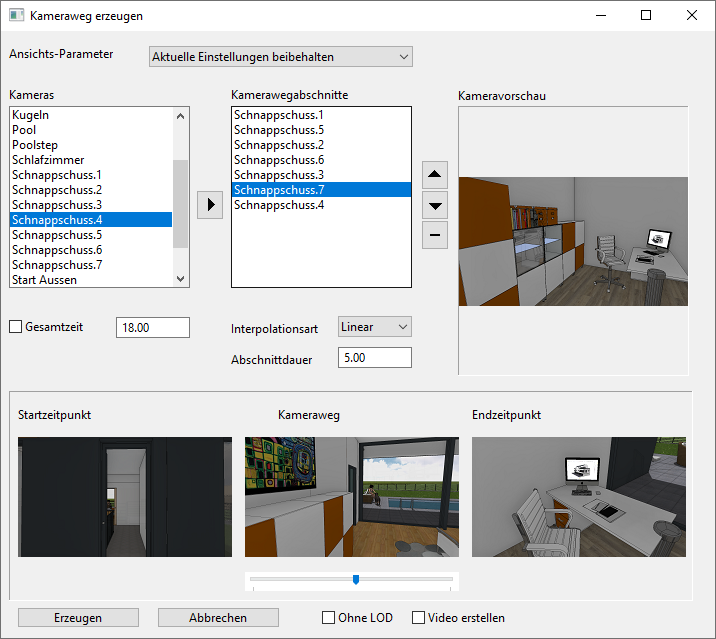
Task: Check the Video erstellen option
Action: point(419,618)
